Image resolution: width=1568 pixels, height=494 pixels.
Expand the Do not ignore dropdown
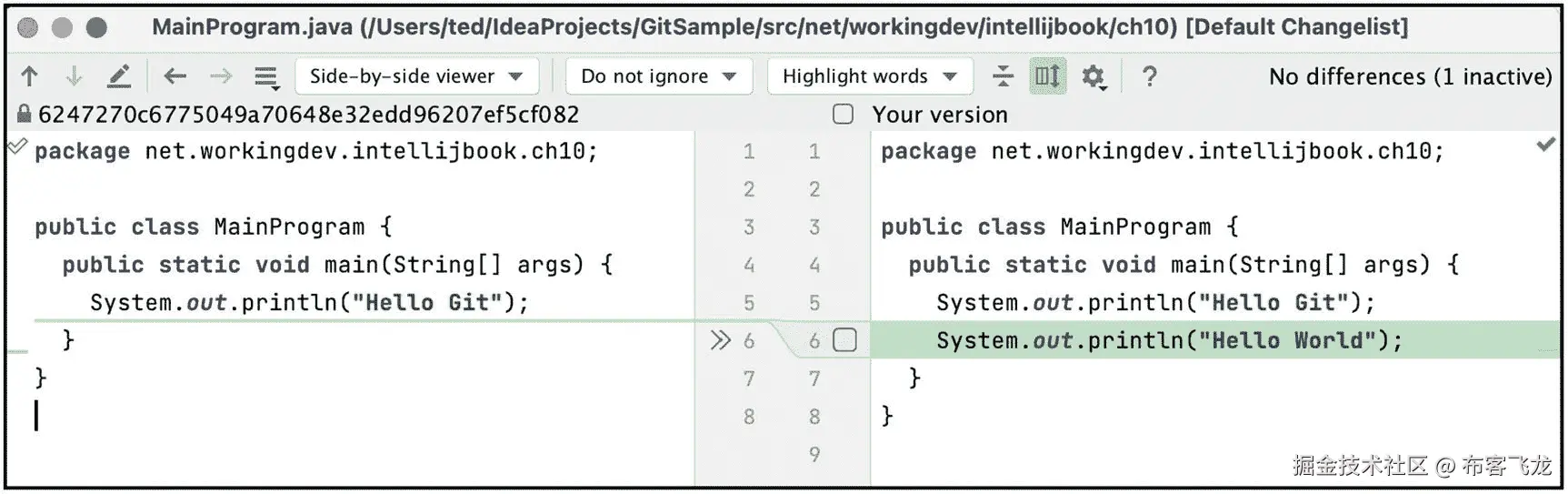(x=658, y=76)
